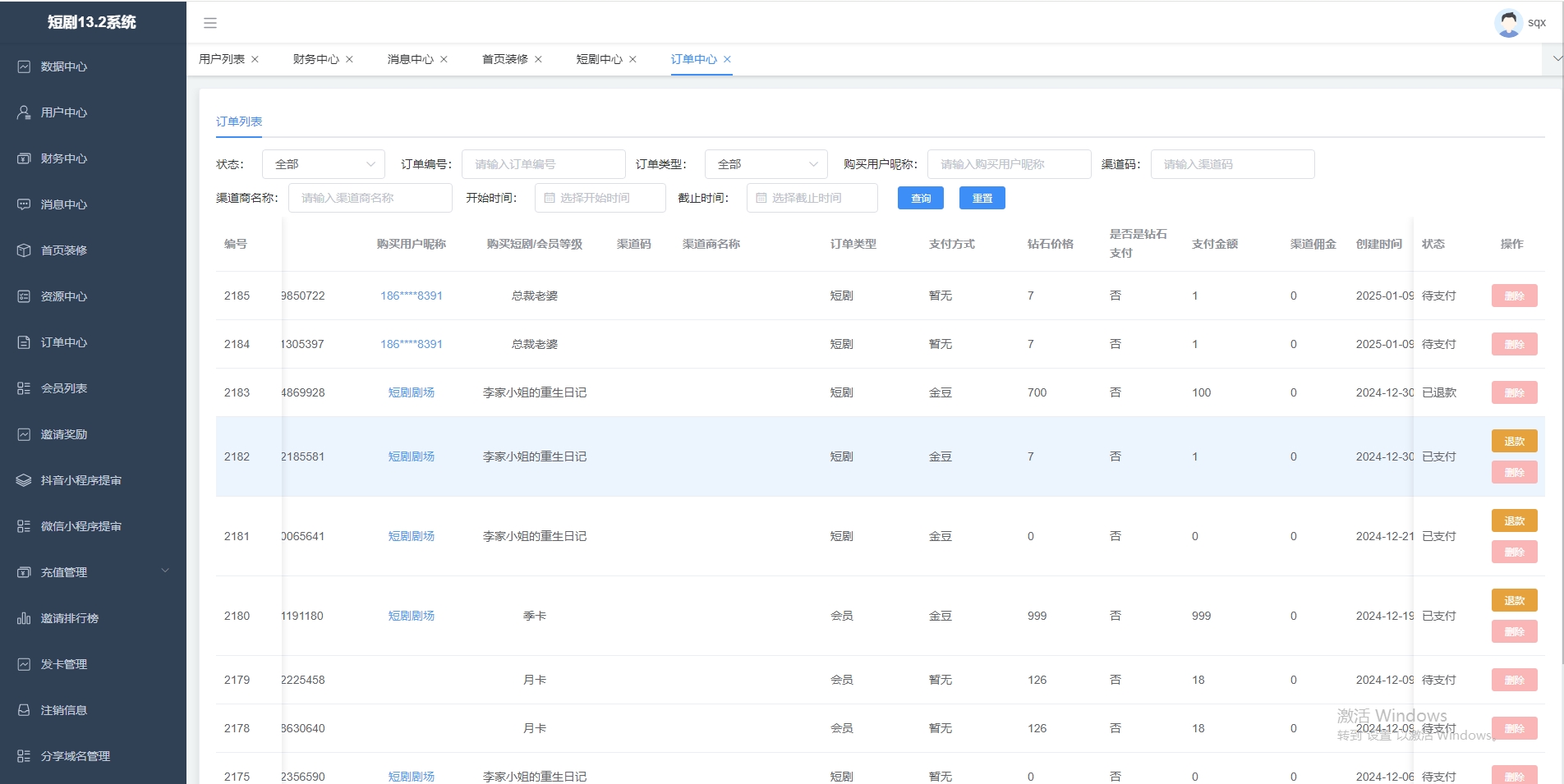
Task: Click the Douyin mini-program review layers icon
Action: tap(24, 480)
